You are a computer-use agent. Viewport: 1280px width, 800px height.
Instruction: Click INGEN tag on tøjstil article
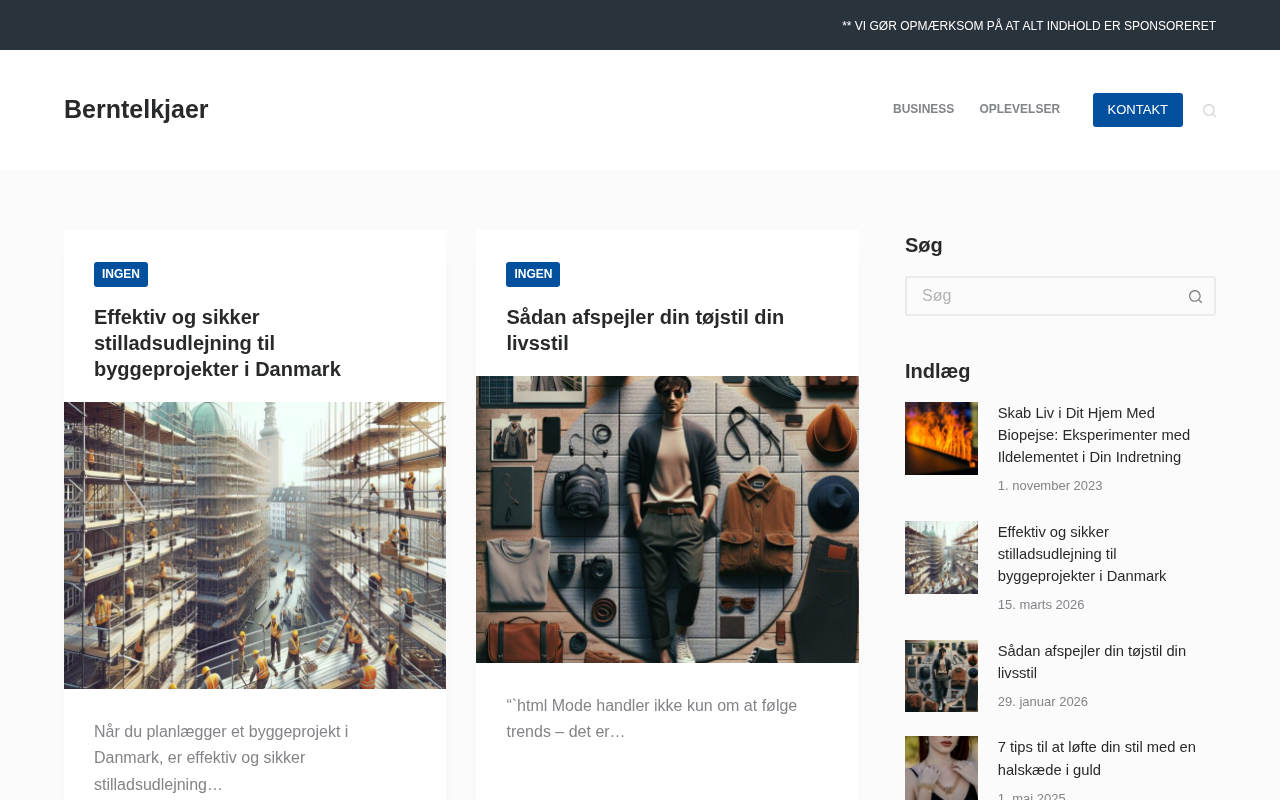pyautogui.click(x=533, y=274)
